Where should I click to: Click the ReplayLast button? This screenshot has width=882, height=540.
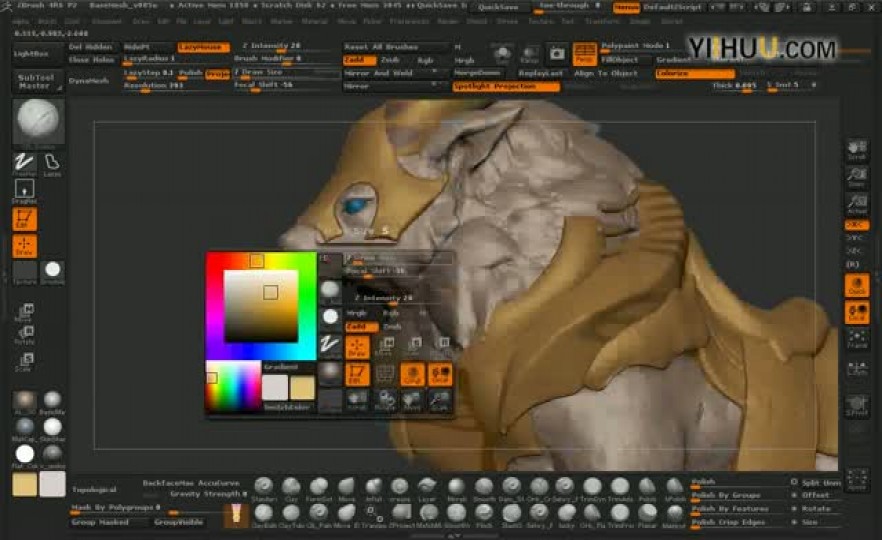[x=541, y=73]
